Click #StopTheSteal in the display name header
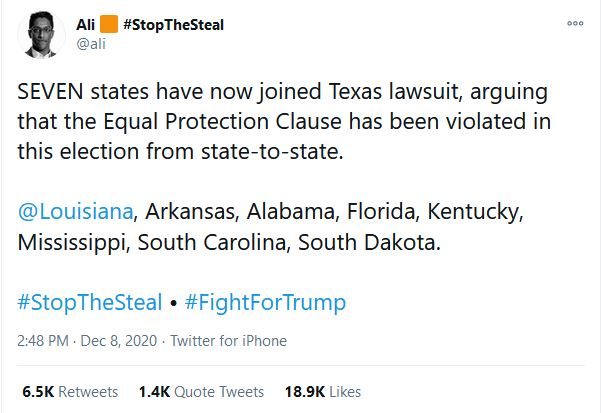 (x=174, y=25)
